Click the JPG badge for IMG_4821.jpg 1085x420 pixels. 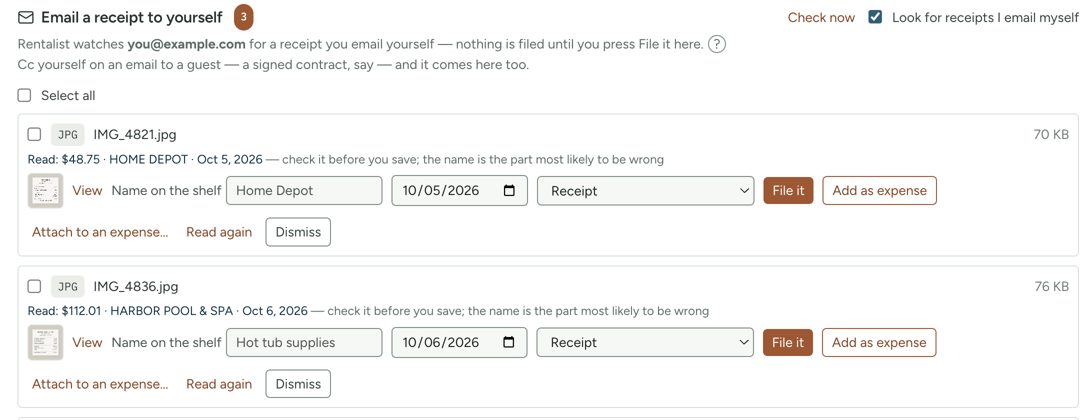pyautogui.click(x=68, y=135)
